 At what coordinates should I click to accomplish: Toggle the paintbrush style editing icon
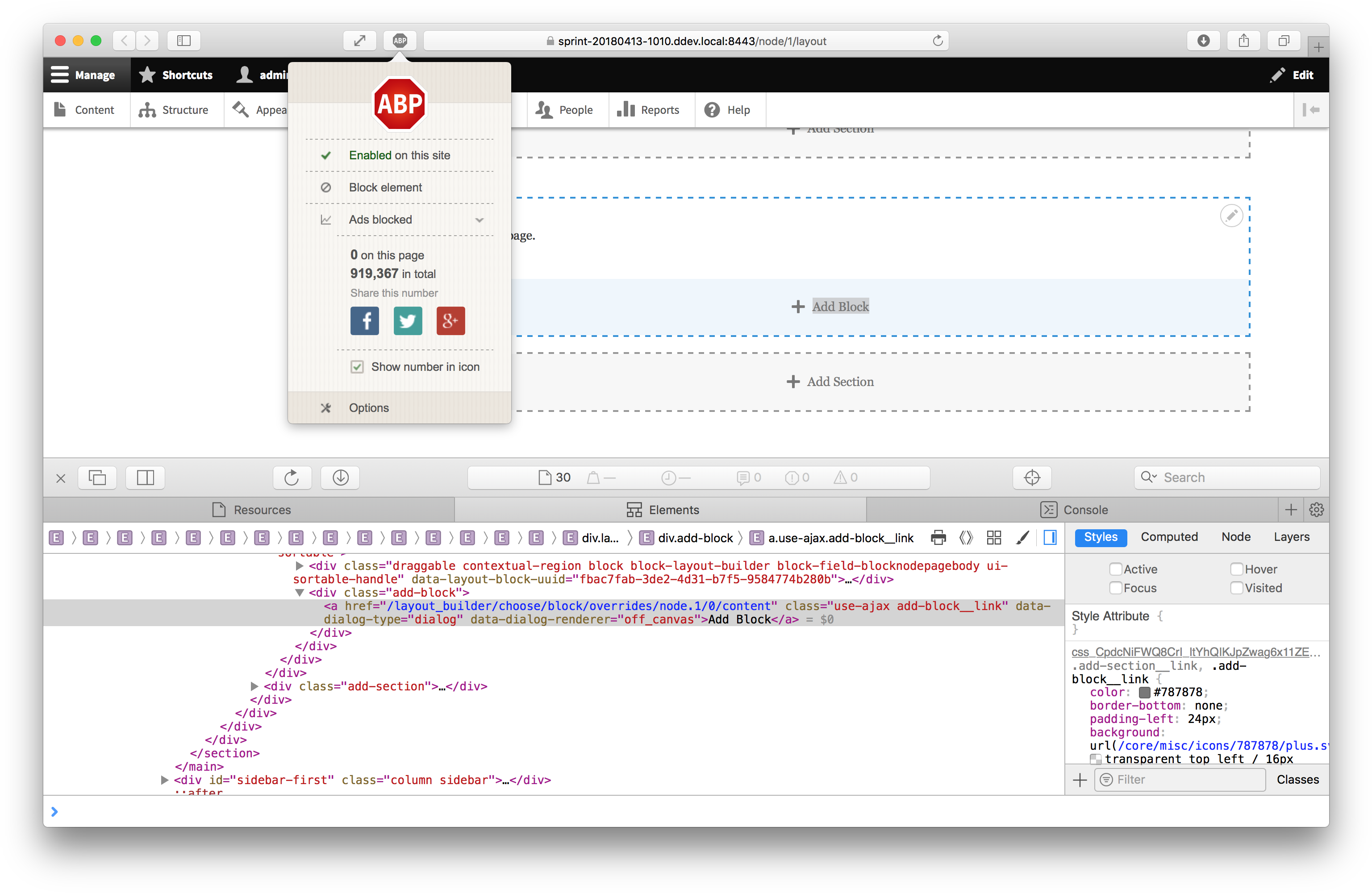pos(1023,537)
